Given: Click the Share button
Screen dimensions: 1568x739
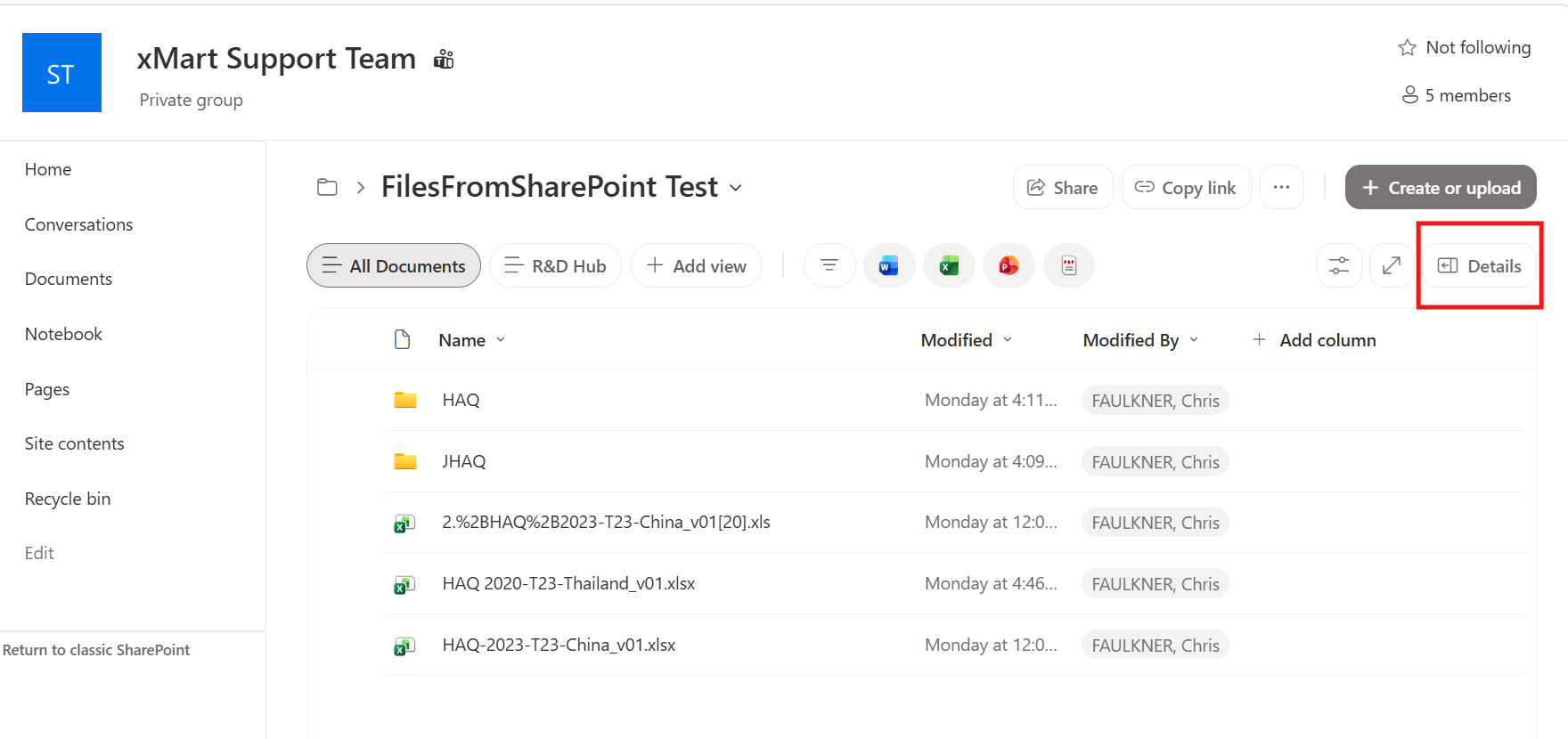Looking at the screenshot, I should pos(1063,187).
